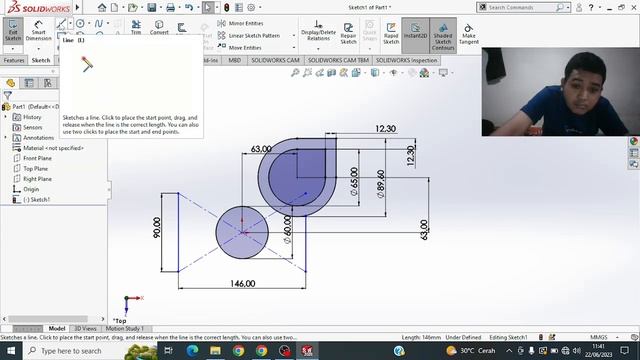This screenshot has width=640, height=360.
Task: Save the document with the Save icon
Action: pyautogui.click(x=152, y=7)
